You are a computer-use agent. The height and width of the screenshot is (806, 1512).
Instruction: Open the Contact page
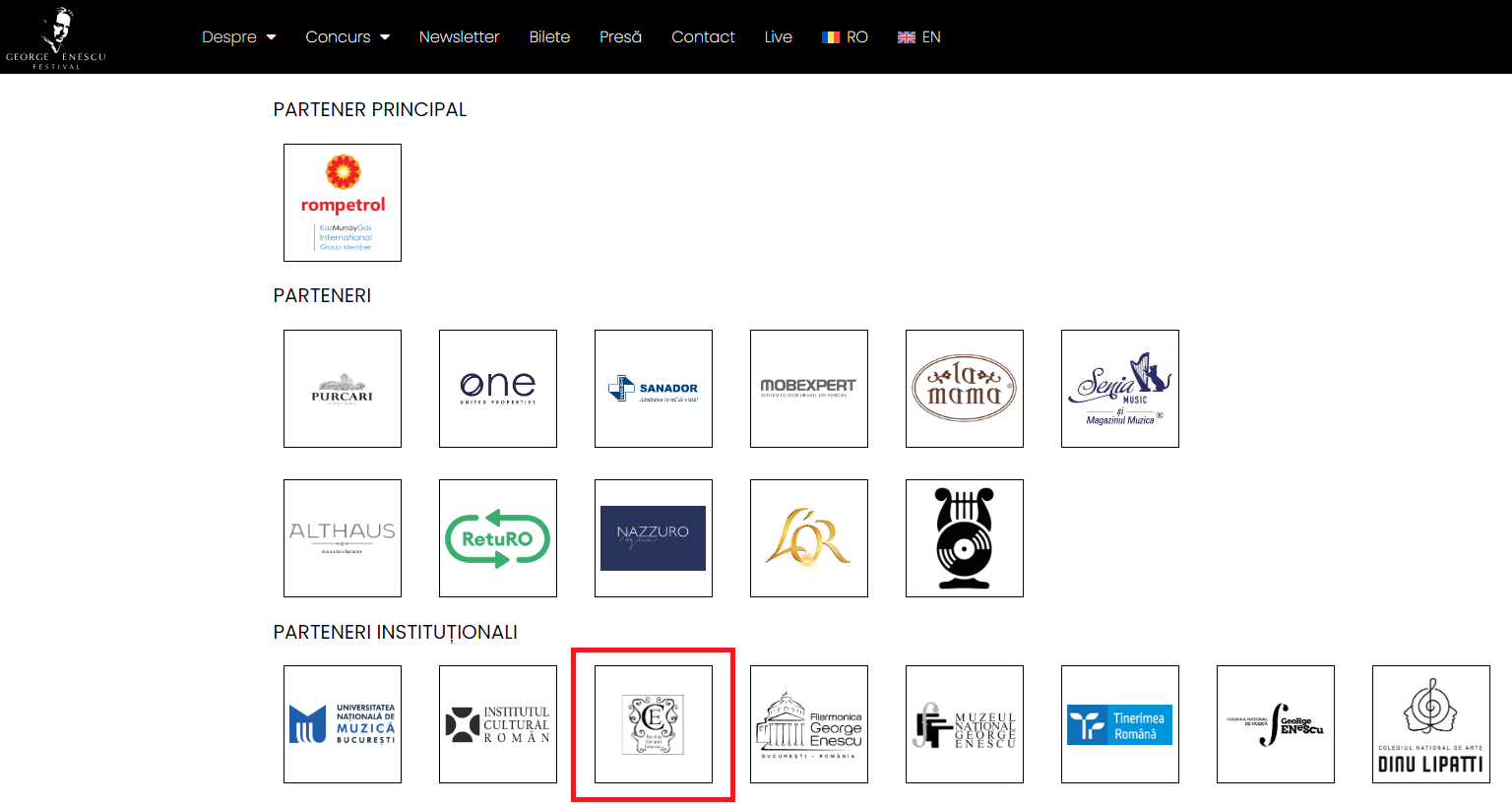click(703, 37)
